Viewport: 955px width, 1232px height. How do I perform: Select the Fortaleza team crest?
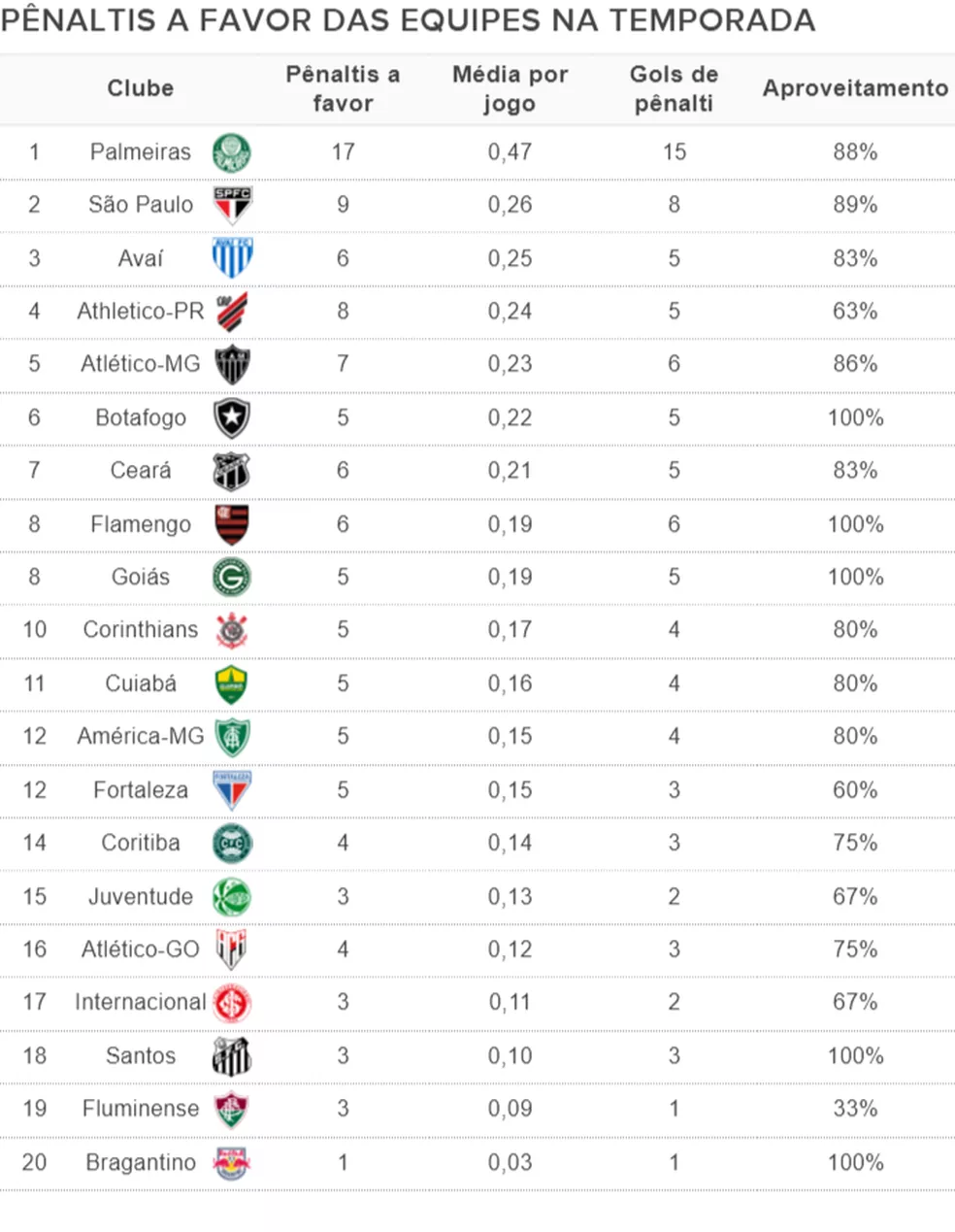point(232,789)
